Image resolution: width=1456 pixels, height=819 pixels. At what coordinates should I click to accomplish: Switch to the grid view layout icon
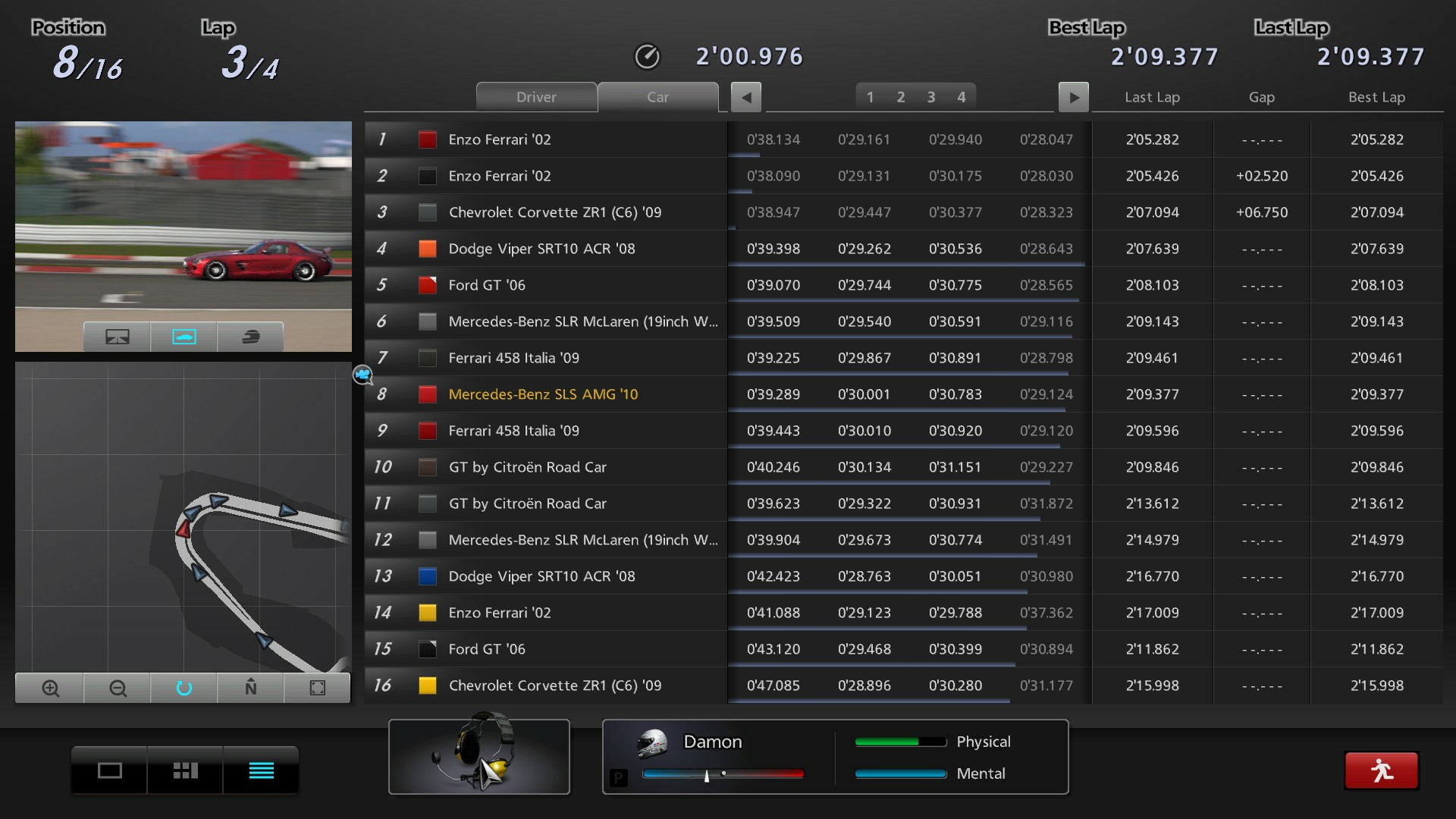click(183, 770)
